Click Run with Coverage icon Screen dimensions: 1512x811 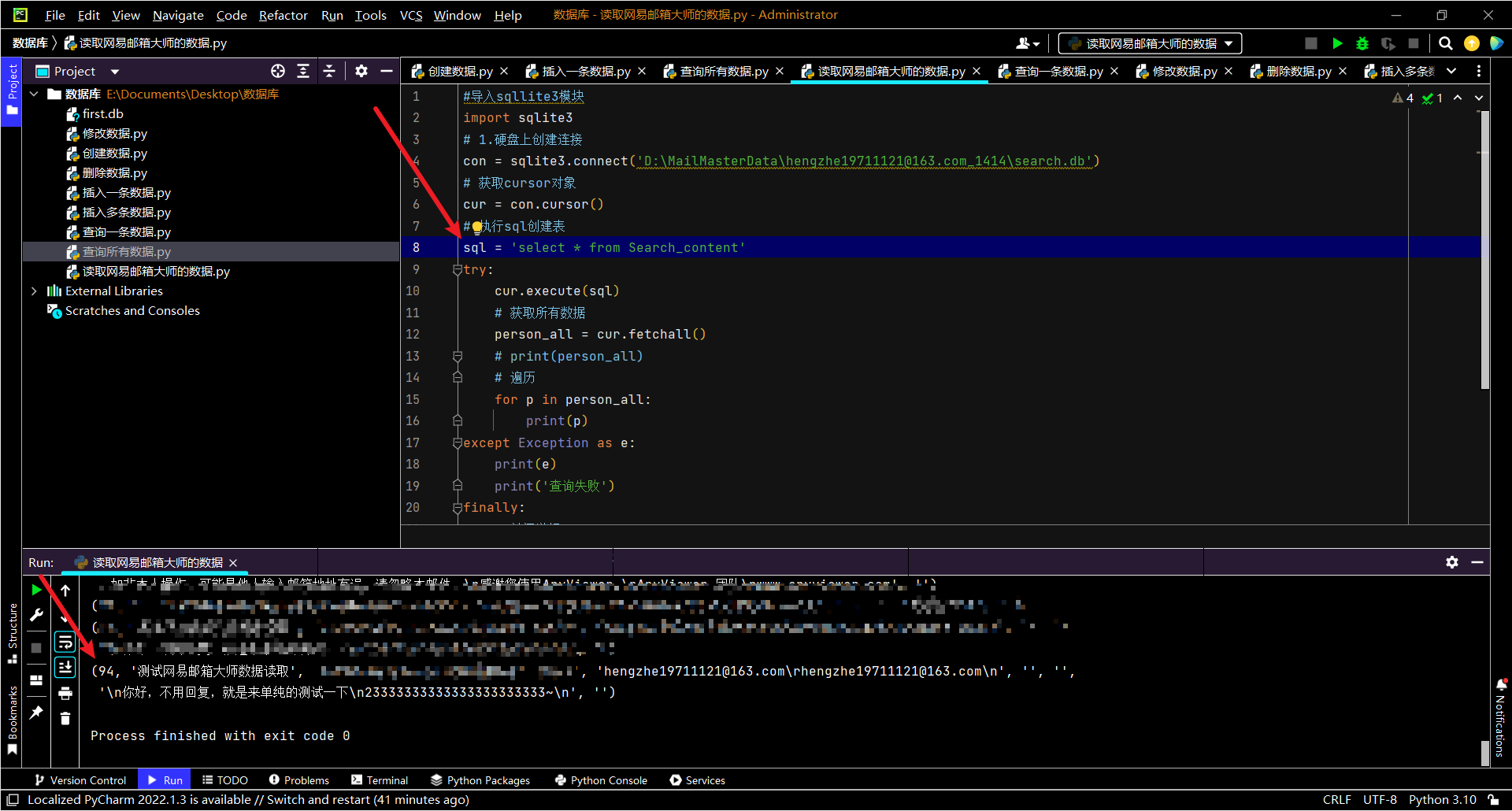point(1388,43)
